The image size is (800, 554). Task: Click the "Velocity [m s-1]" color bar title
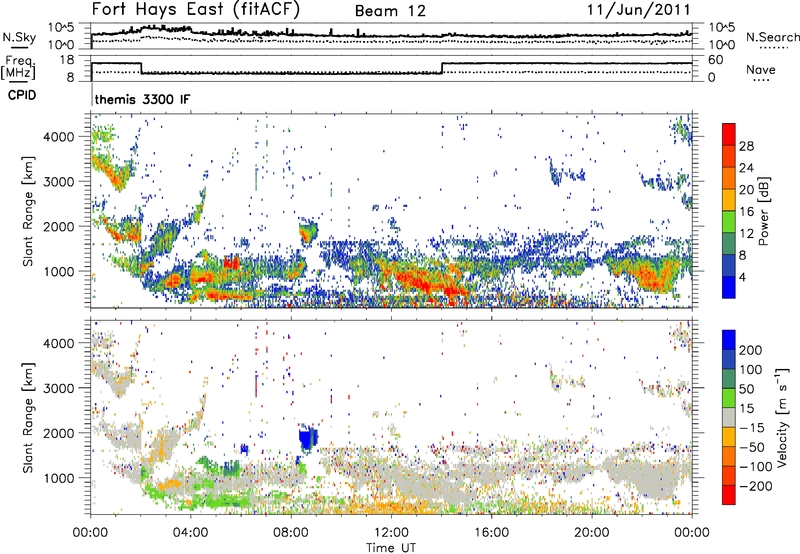pyautogui.click(x=782, y=417)
